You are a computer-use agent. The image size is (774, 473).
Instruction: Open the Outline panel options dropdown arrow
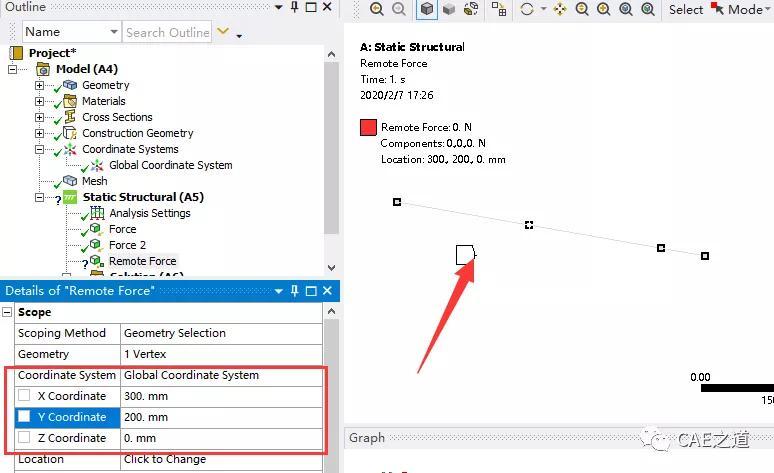pyautogui.click(x=278, y=7)
